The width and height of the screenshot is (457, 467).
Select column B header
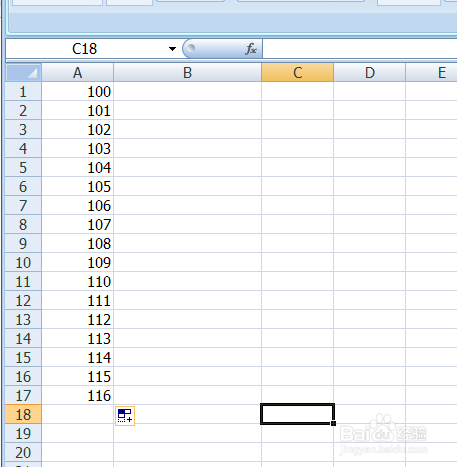[187, 72]
